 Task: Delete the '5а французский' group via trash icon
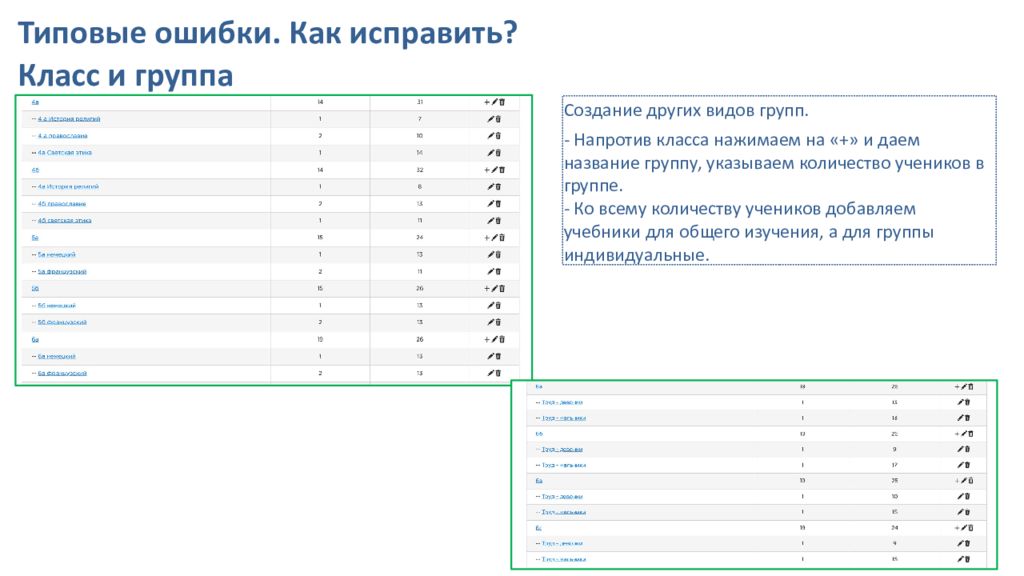[498, 272]
